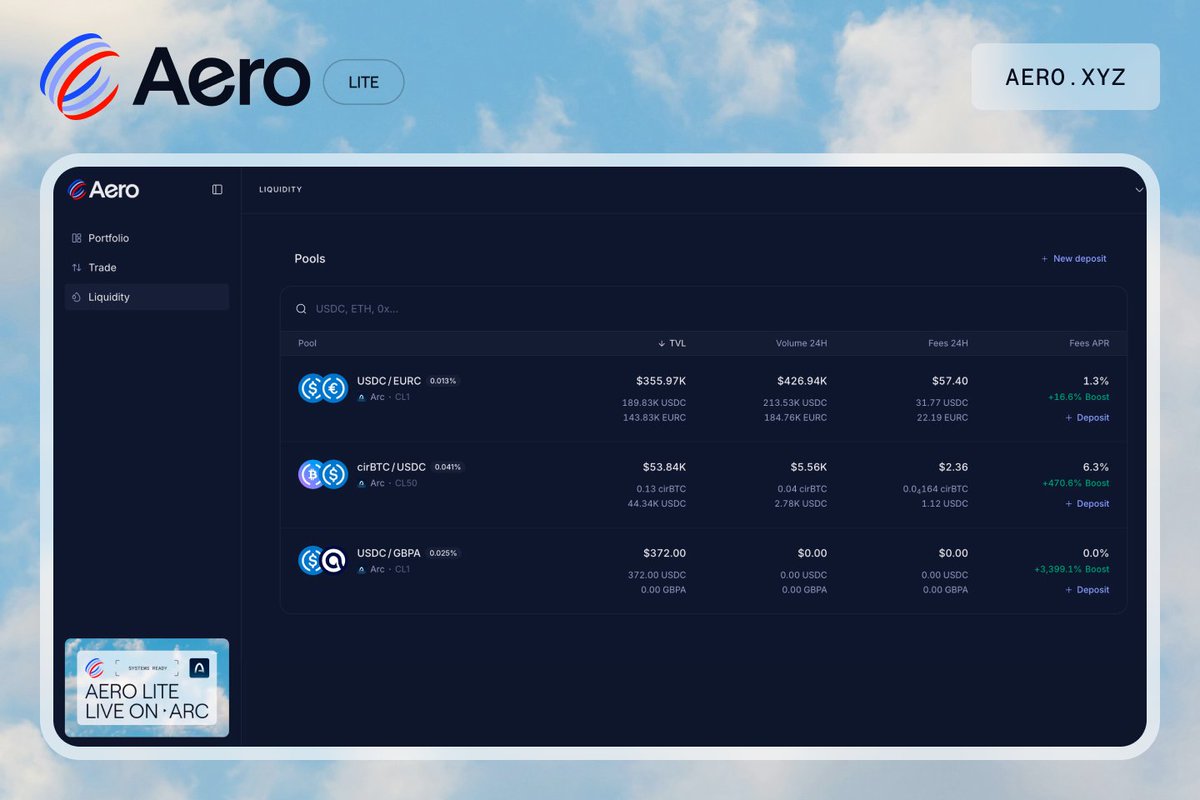Click the New deposit button
Image resolution: width=1200 pixels, height=800 pixels.
pyautogui.click(x=1073, y=258)
